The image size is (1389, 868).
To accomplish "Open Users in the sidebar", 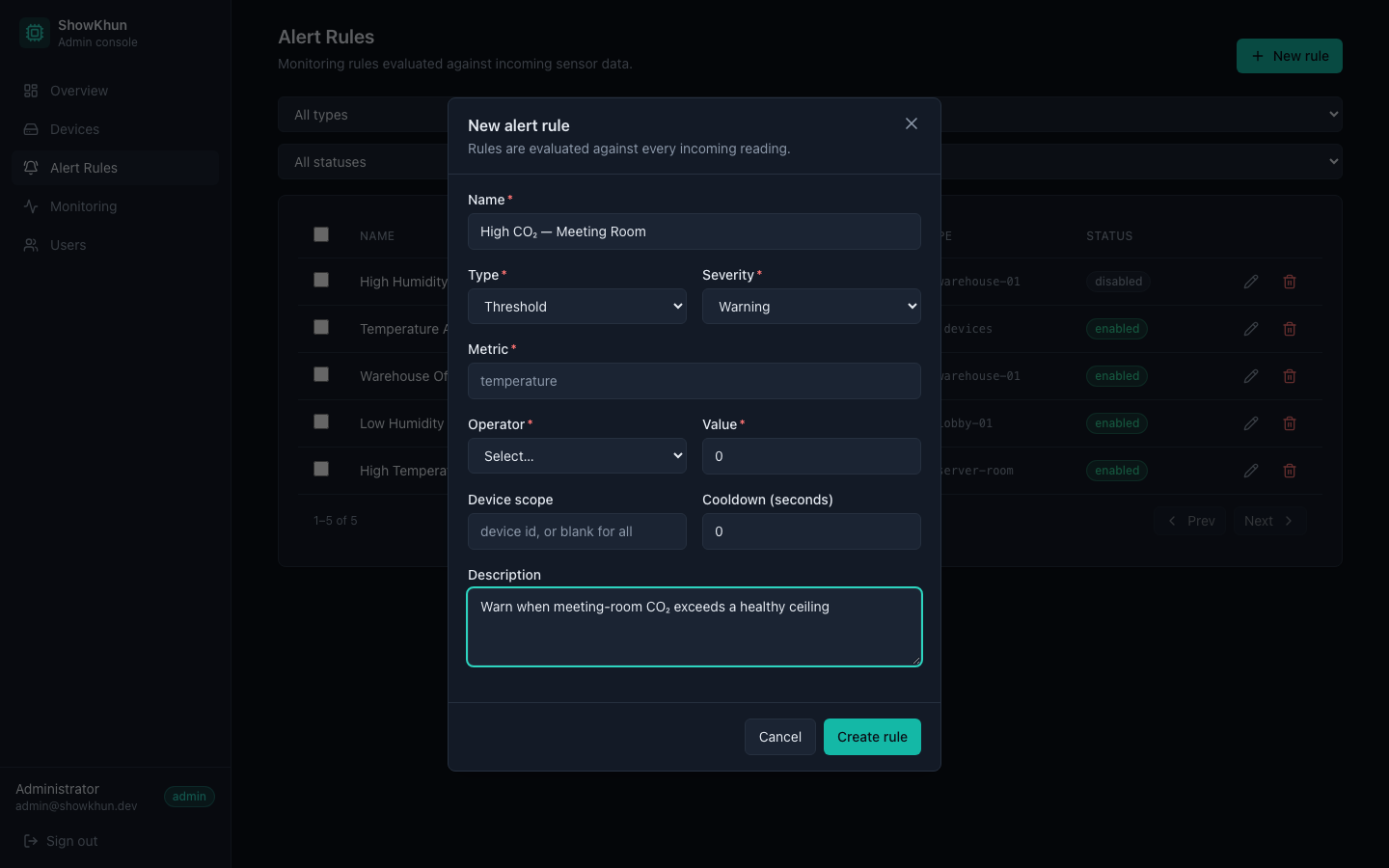I will (x=116, y=245).
